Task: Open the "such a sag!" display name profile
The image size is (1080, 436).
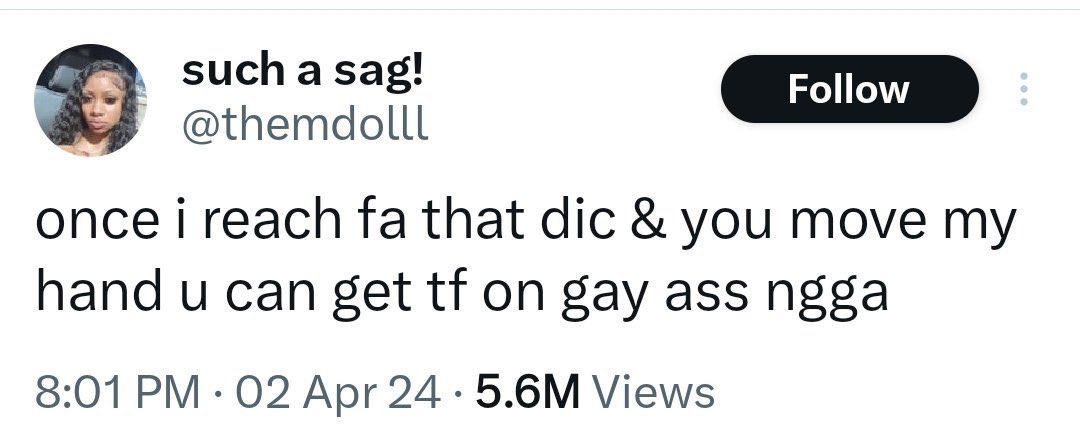Action: point(302,73)
